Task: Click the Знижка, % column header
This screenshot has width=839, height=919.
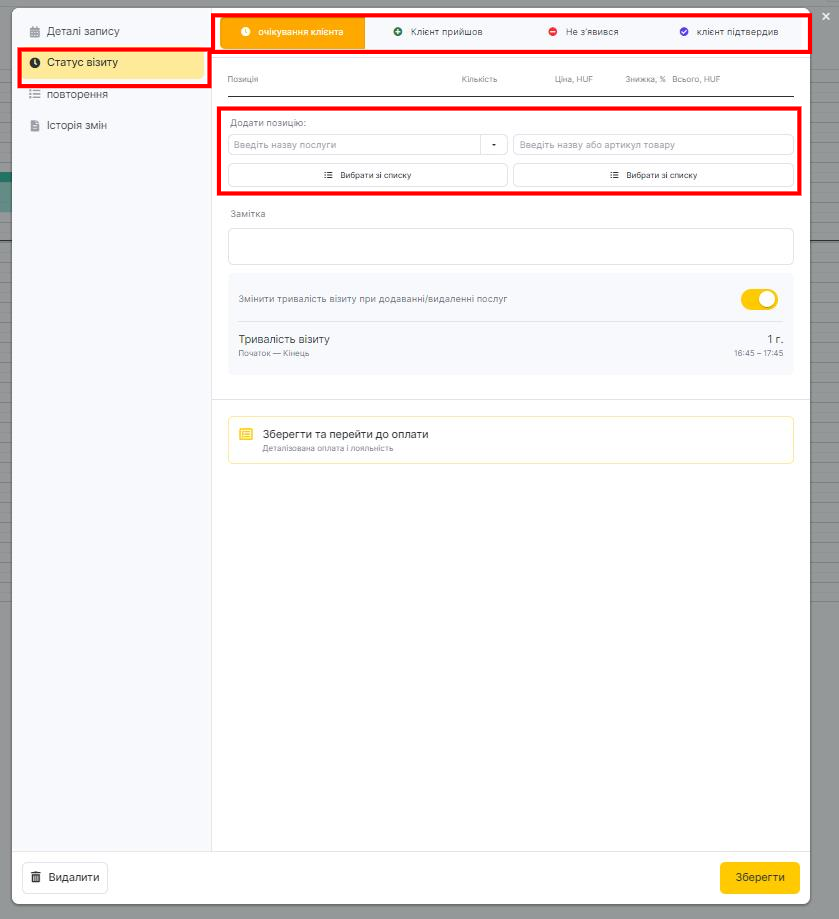Action: point(645,79)
